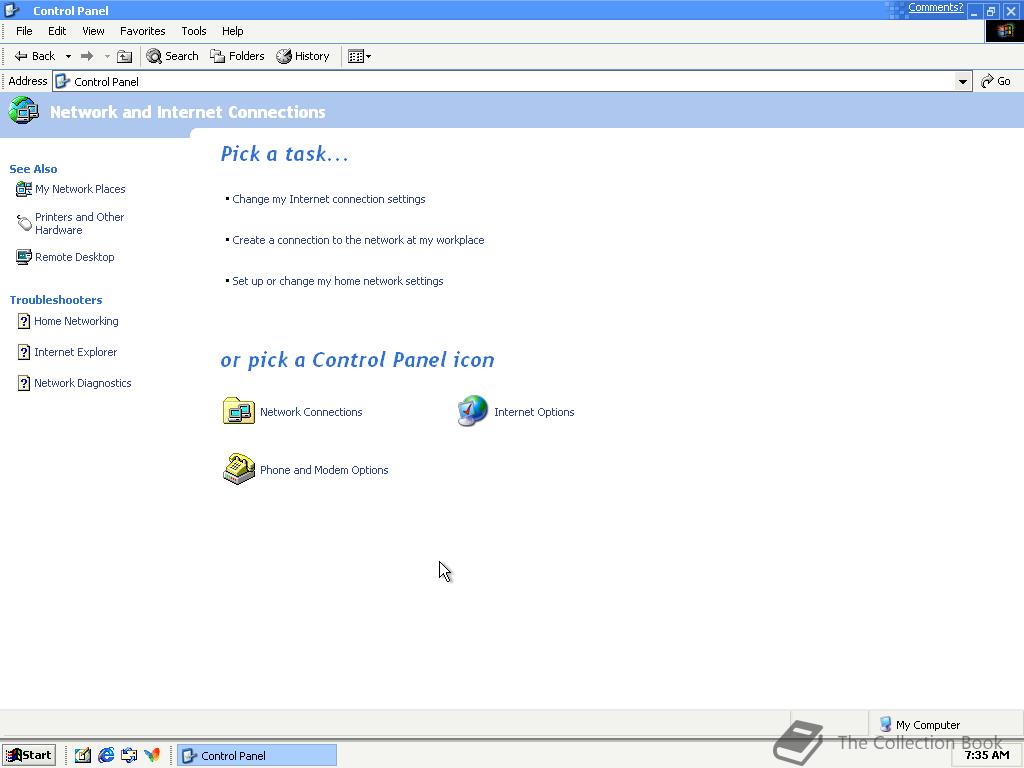1024x768 pixels.
Task: Click the My Computer status bar zone
Action: [x=945, y=724]
